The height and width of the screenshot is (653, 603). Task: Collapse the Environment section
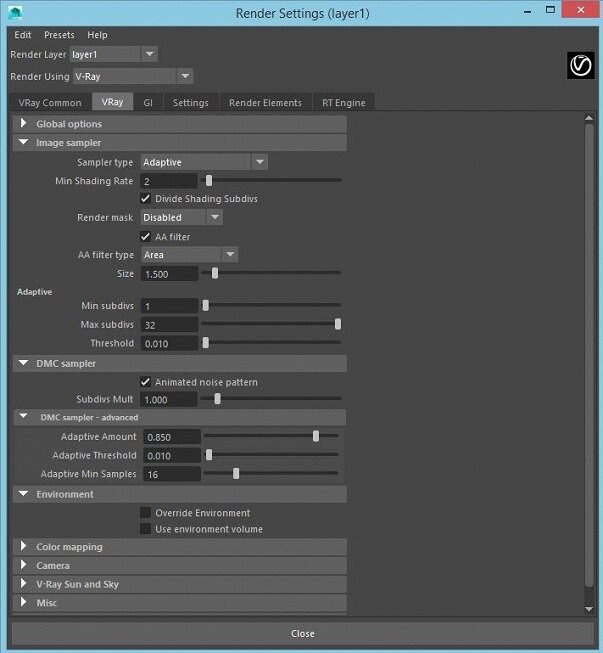pyautogui.click(x=180, y=494)
